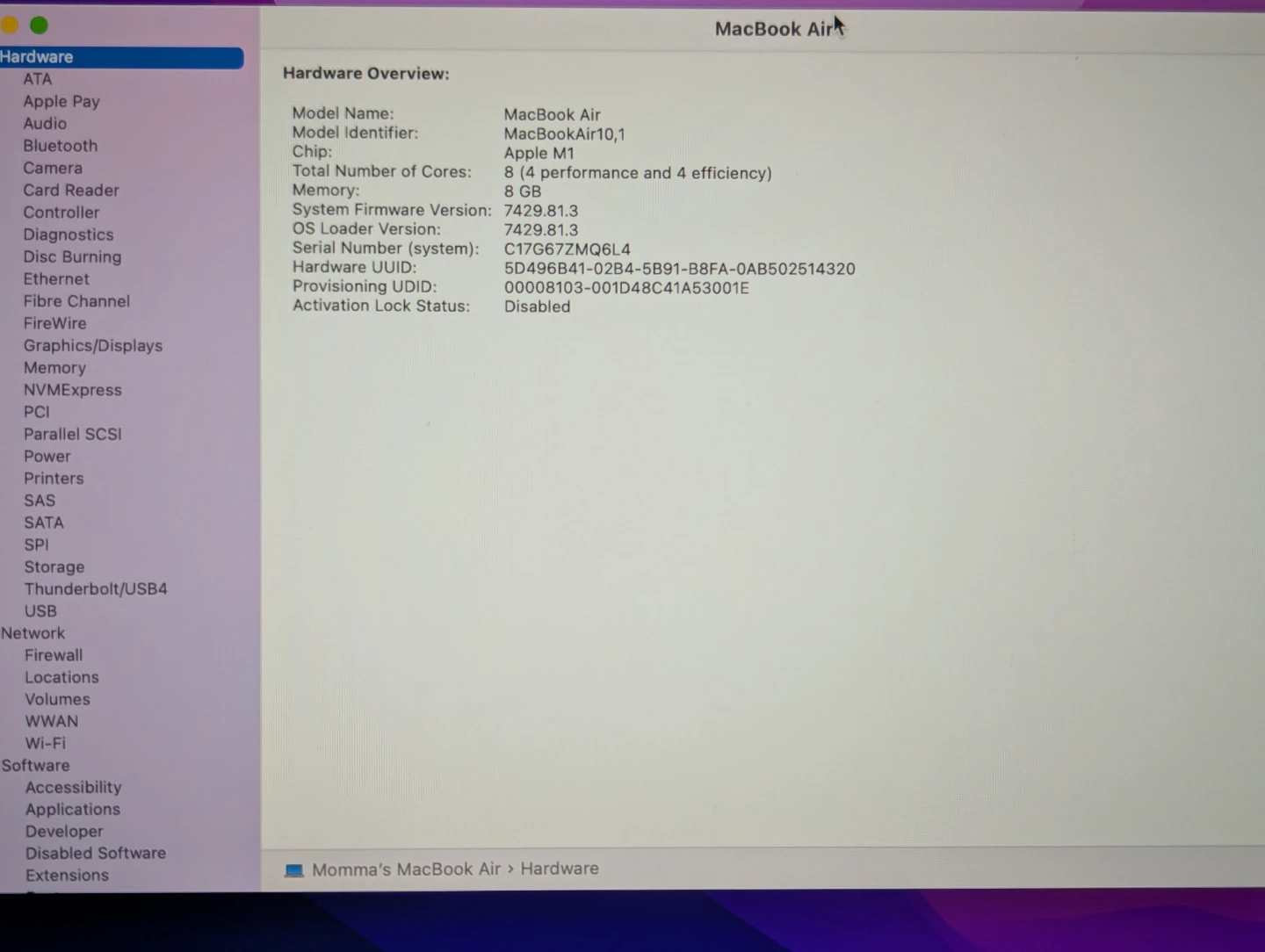Select Volumes under Network
This screenshot has height=952, width=1265.
point(57,699)
